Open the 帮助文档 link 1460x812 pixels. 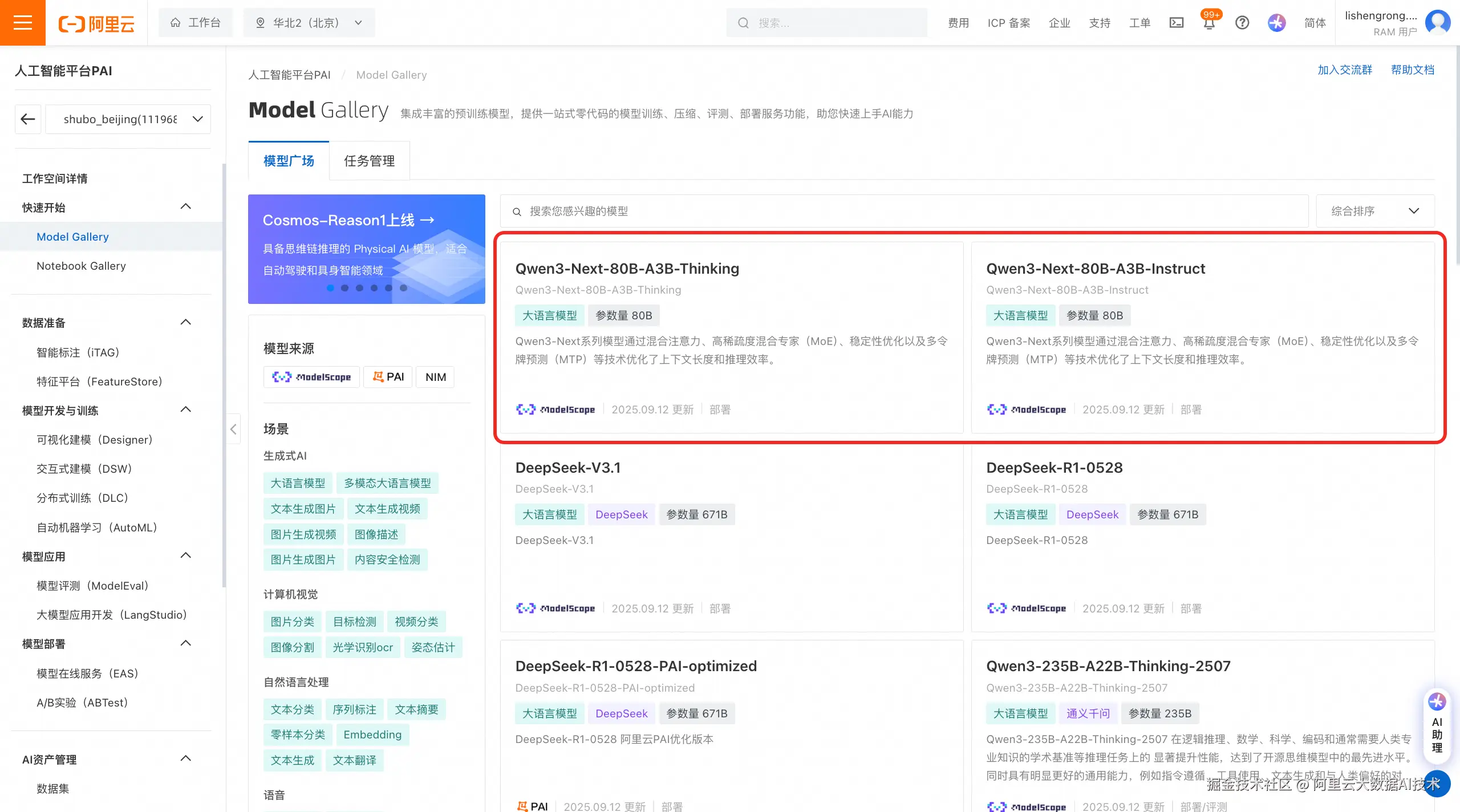point(1413,70)
